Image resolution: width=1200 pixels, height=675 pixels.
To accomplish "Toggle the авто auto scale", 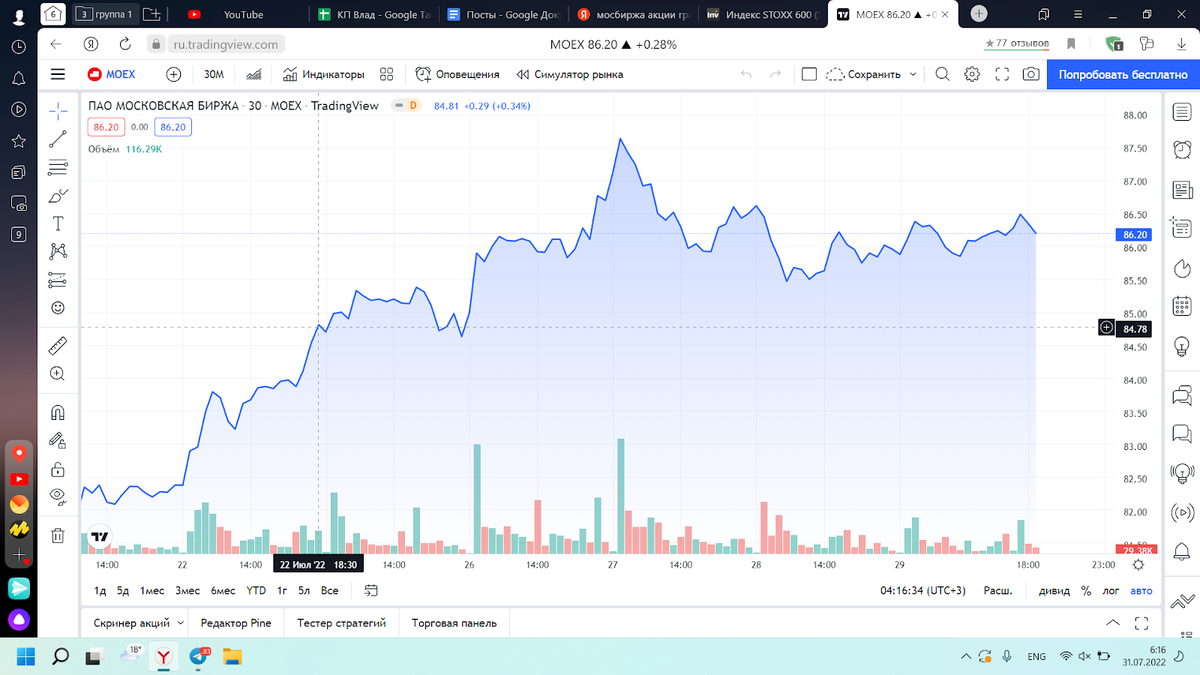I will tap(1141, 591).
